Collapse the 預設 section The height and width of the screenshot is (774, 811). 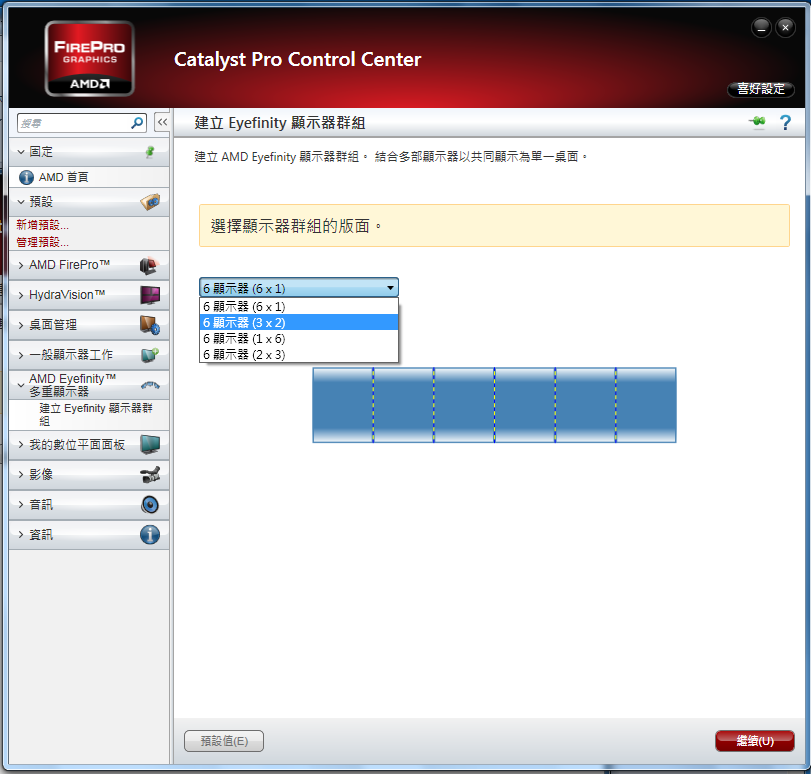21,202
